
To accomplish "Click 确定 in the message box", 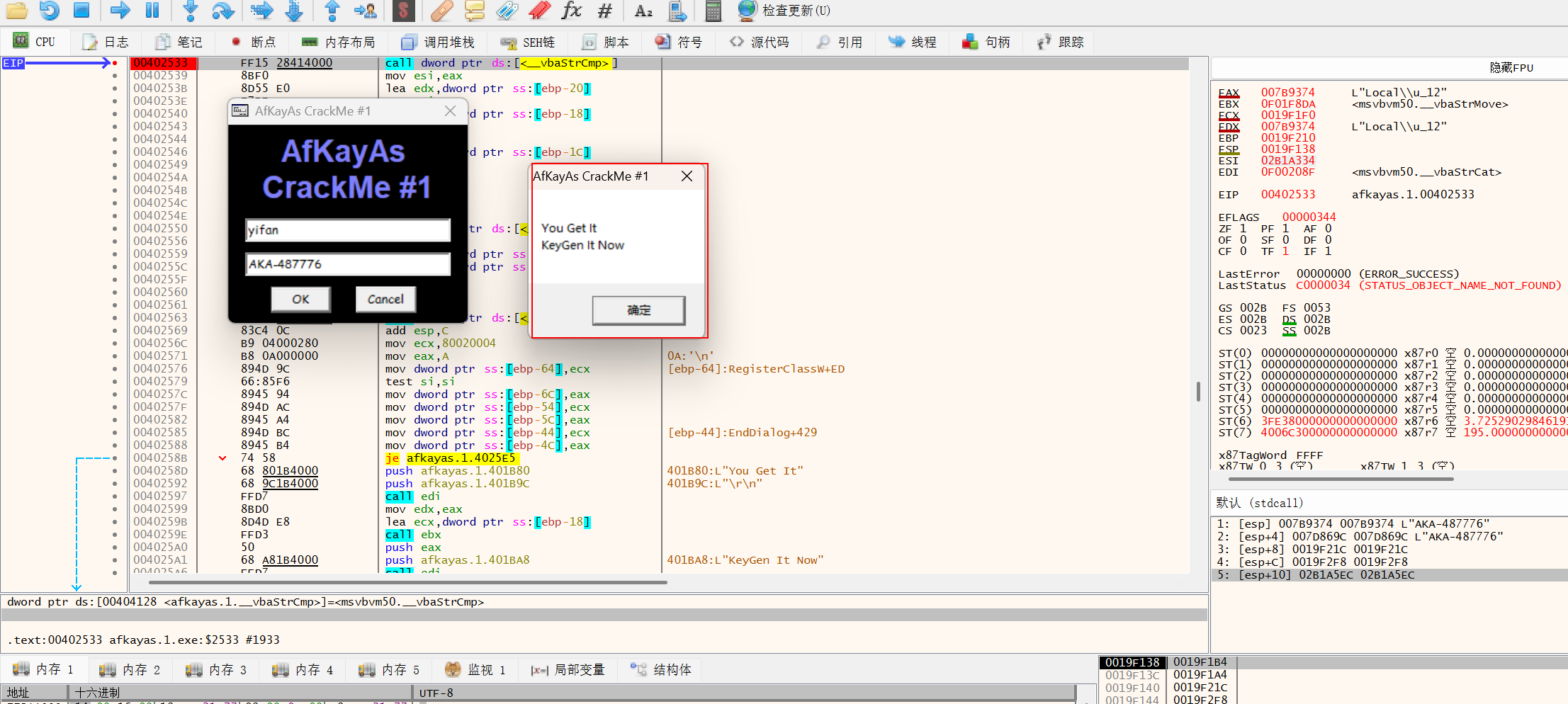I will coord(638,310).
